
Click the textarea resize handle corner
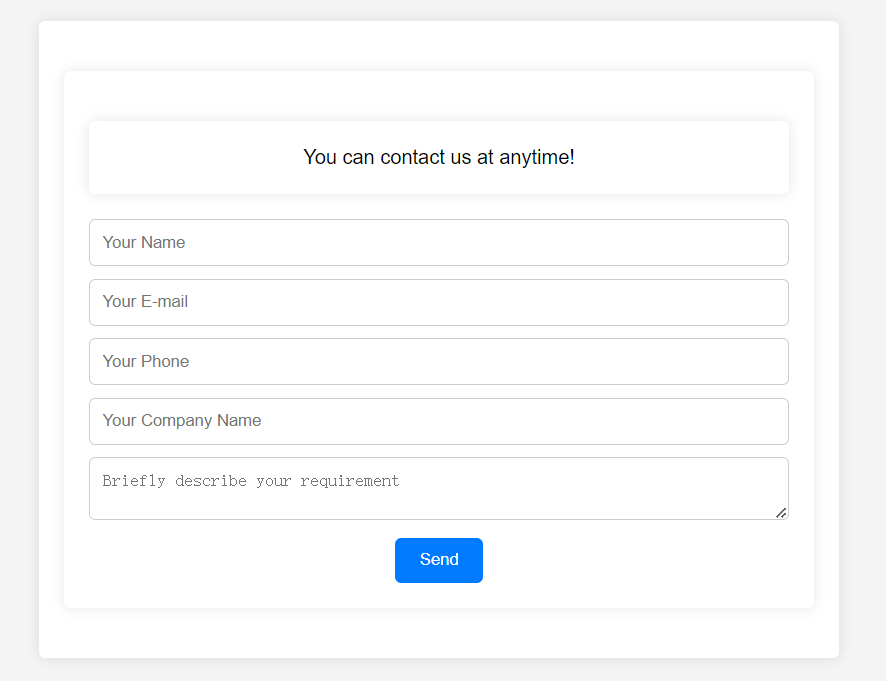(x=781, y=512)
